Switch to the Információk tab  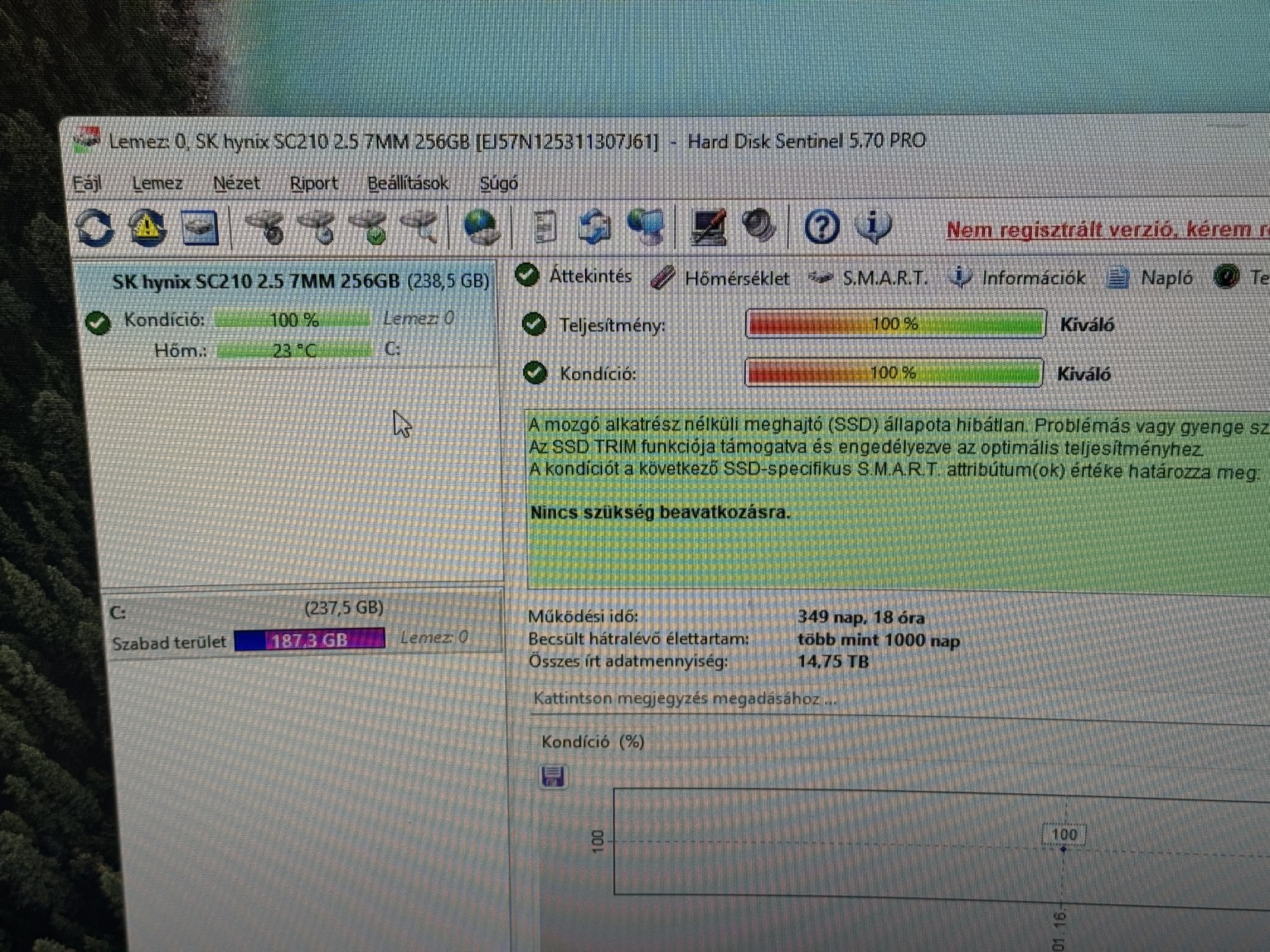[x=1018, y=278]
